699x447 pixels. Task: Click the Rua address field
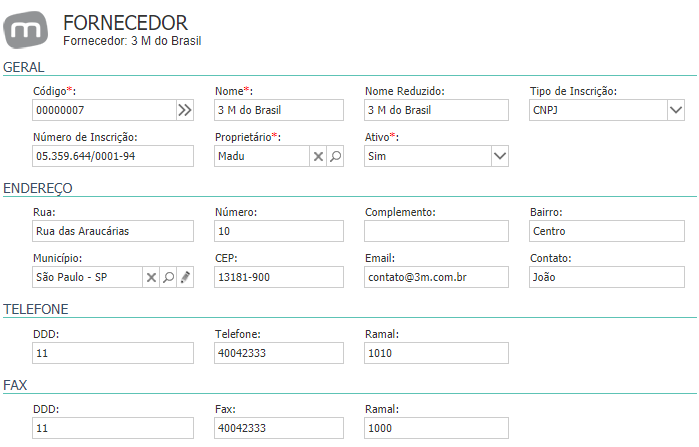pyautogui.click(x=113, y=231)
